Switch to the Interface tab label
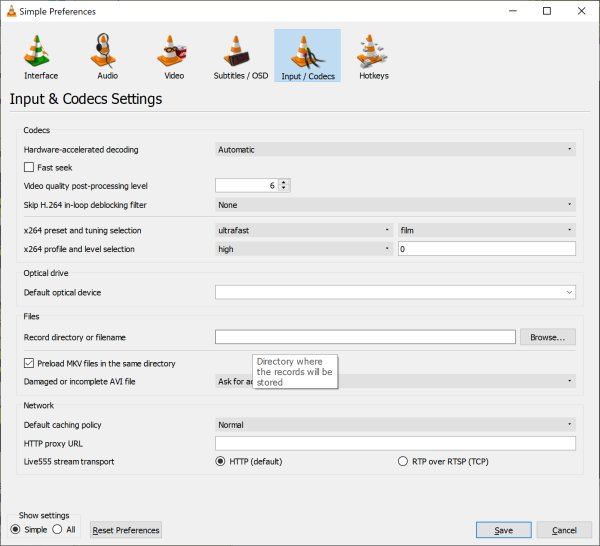Screen dimensions: 600x546 click(41, 76)
